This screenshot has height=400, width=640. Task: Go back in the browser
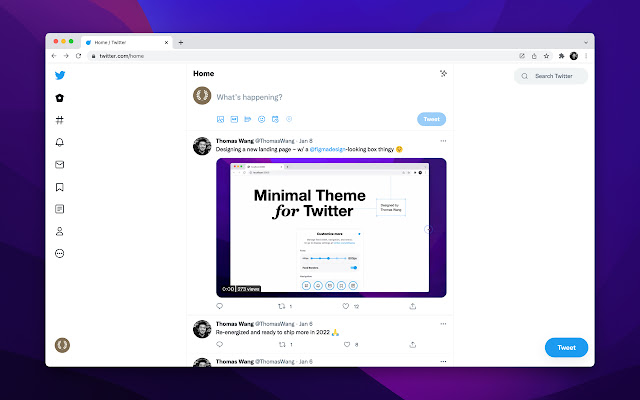click(x=54, y=56)
